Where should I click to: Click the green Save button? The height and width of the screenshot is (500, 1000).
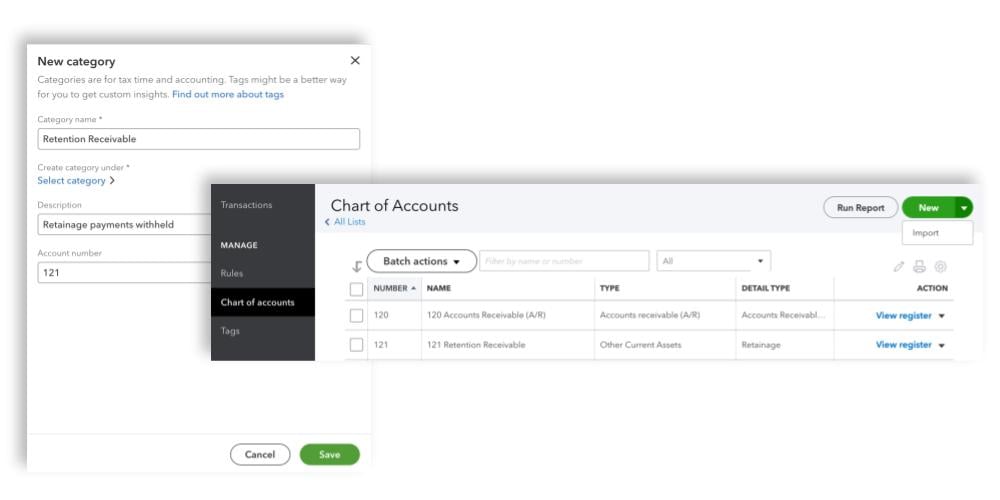[329, 455]
